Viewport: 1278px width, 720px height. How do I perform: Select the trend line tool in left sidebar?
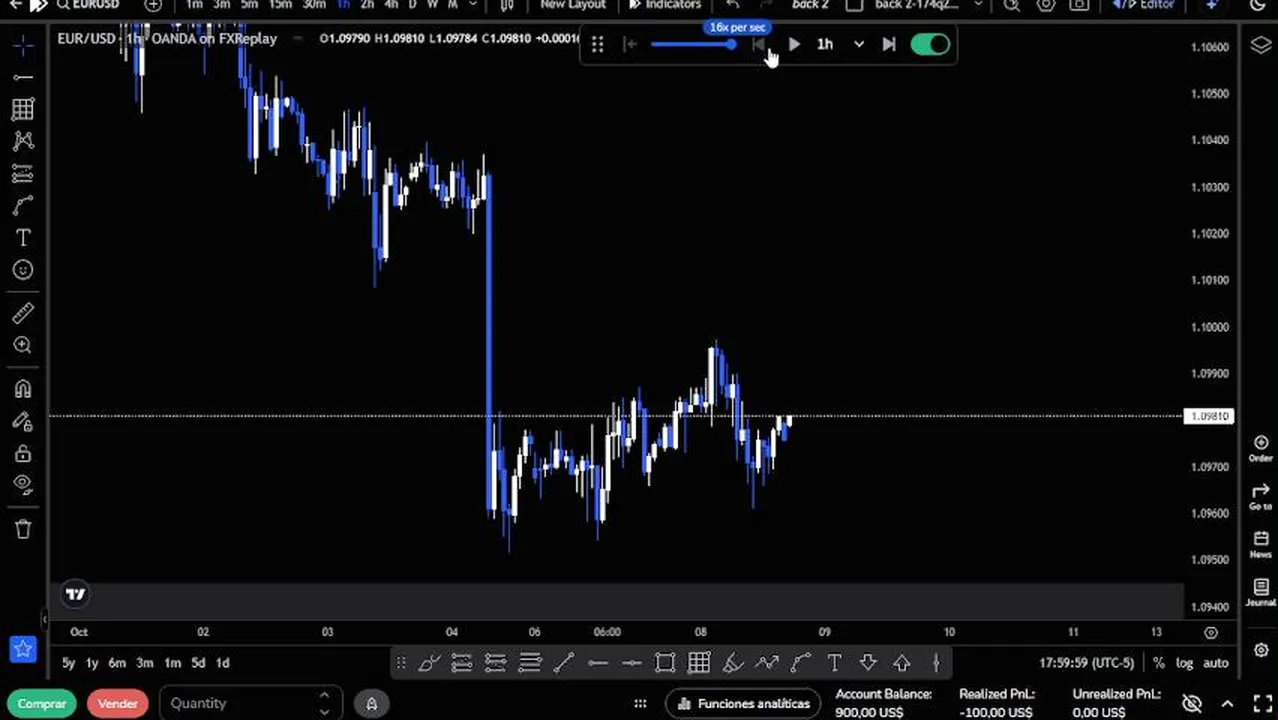coord(23,77)
